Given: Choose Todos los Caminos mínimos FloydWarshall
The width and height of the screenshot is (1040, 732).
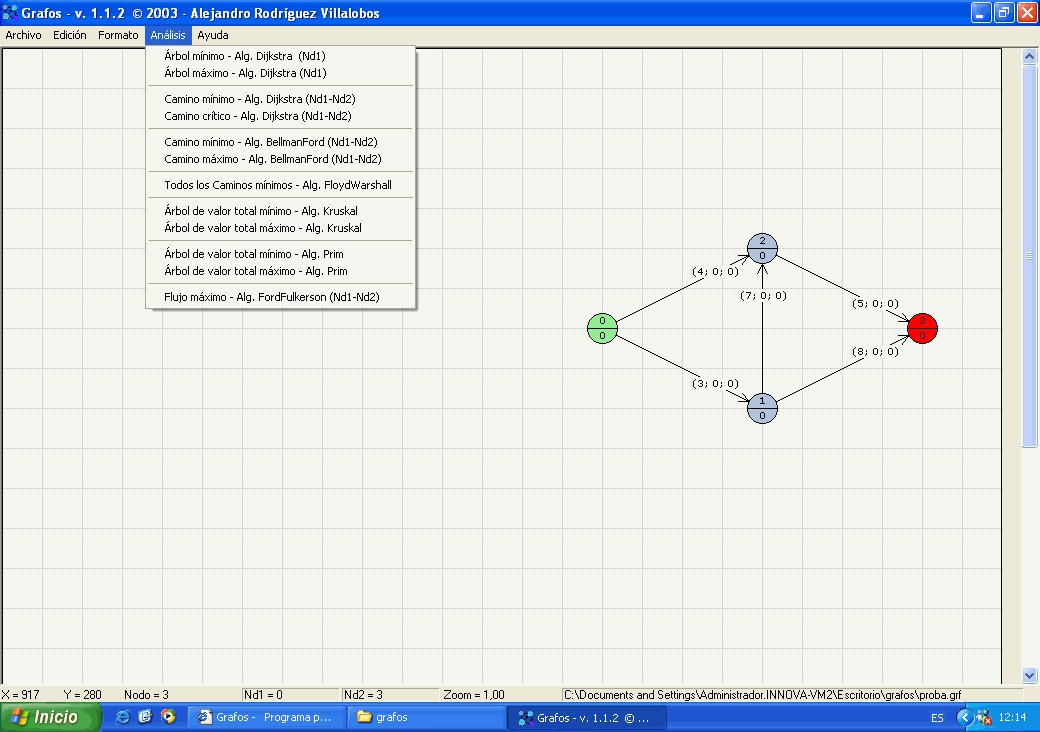Looking at the screenshot, I should pyautogui.click(x=278, y=185).
